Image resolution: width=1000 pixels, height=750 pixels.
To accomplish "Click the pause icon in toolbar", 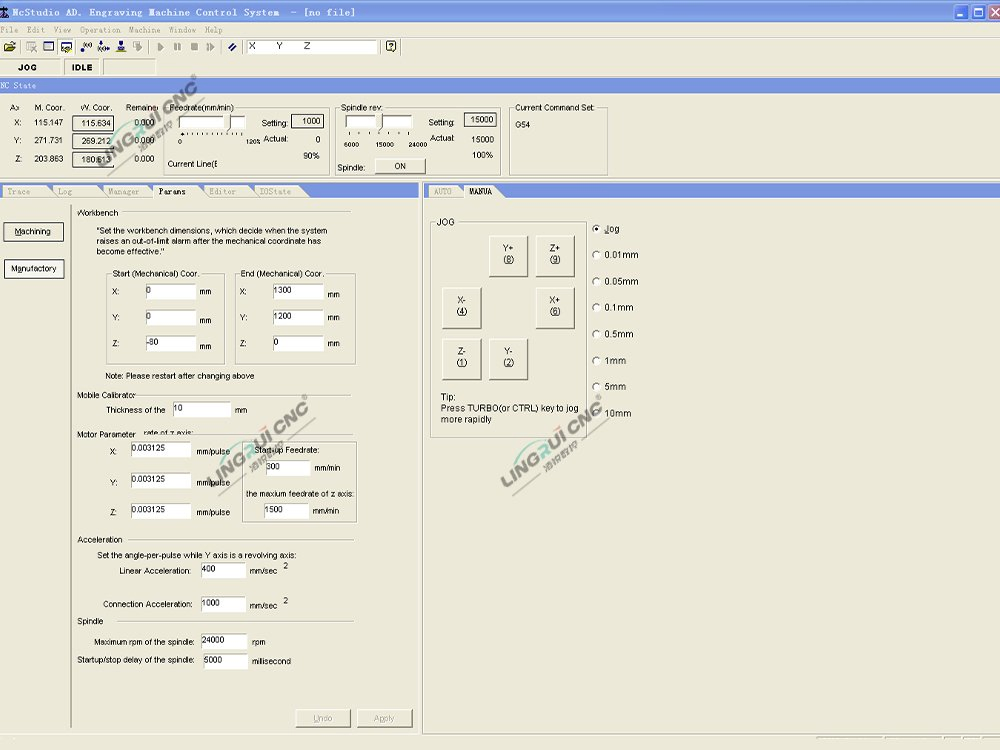I will pos(177,46).
